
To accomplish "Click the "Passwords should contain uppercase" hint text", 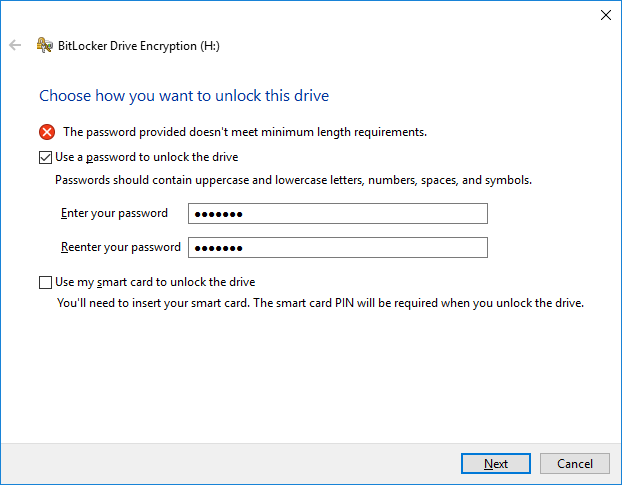I will (293, 180).
